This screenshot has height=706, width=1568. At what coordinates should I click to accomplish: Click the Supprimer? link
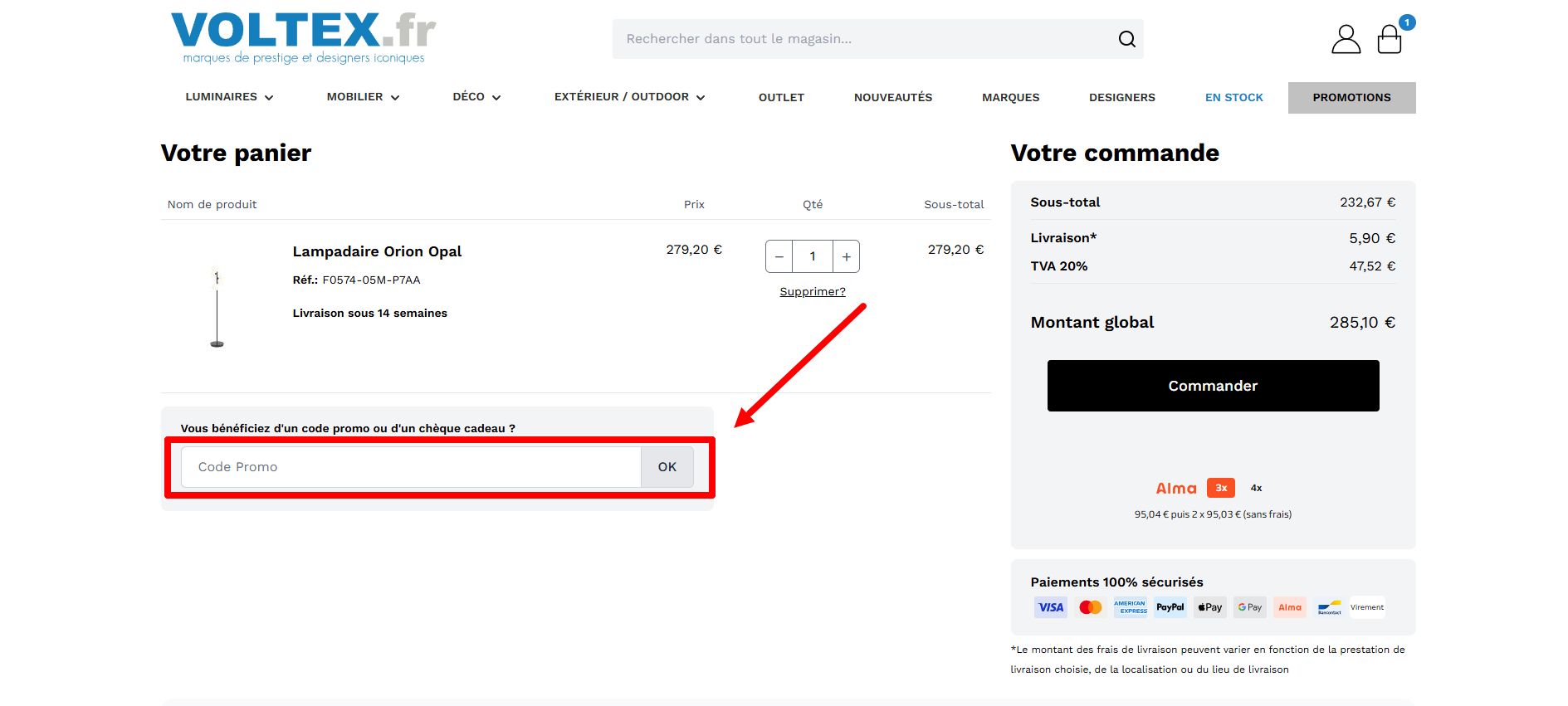(813, 291)
